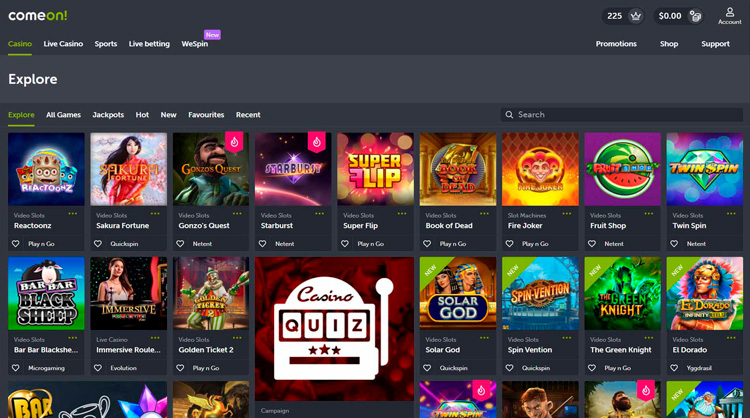750x418 pixels.
Task: Open the Promotions link
Action: click(616, 44)
